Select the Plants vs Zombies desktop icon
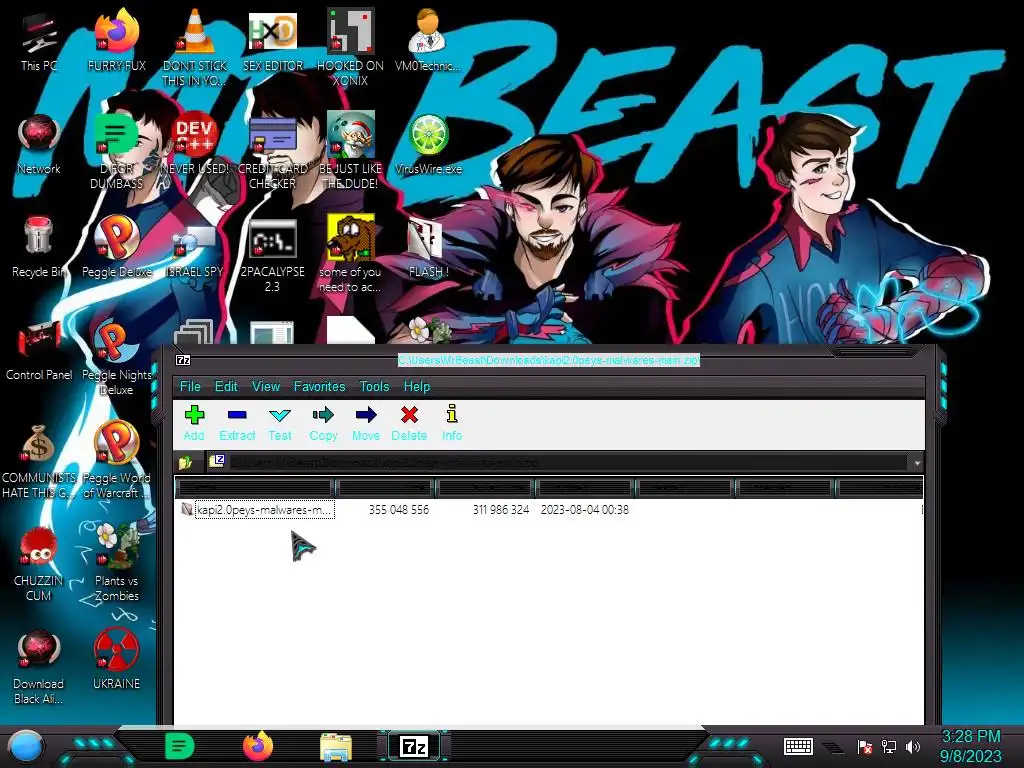The height and width of the screenshot is (768, 1024). coord(116,564)
